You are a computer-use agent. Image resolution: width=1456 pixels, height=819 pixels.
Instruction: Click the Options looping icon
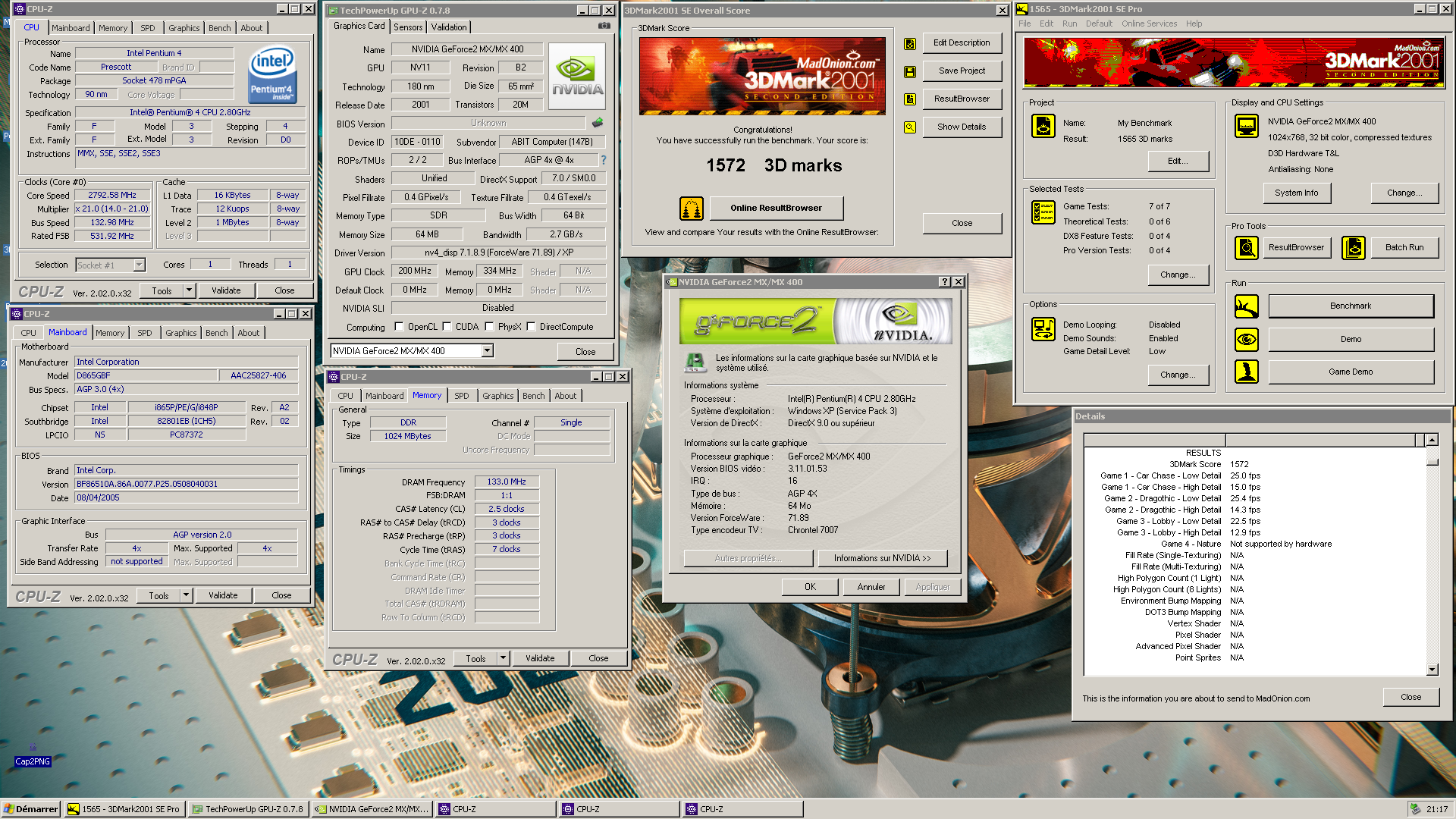coord(1043,329)
